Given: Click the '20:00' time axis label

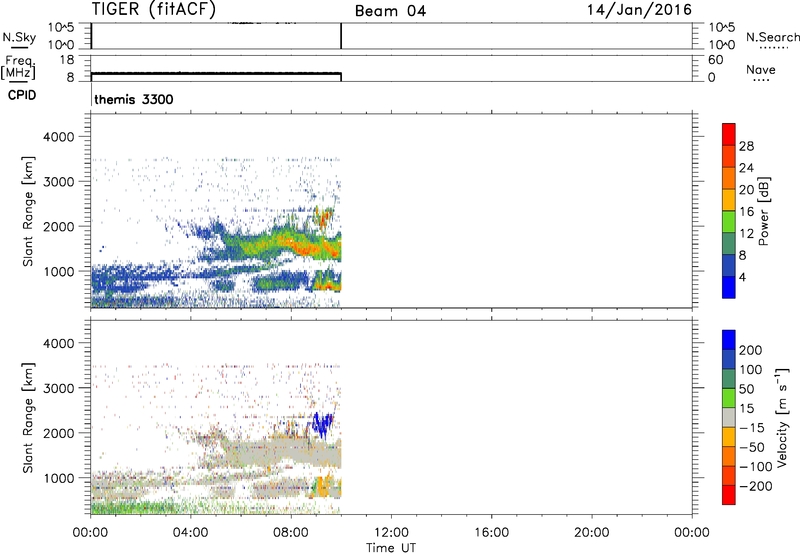Looking at the screenshot, I should point(591,533).
